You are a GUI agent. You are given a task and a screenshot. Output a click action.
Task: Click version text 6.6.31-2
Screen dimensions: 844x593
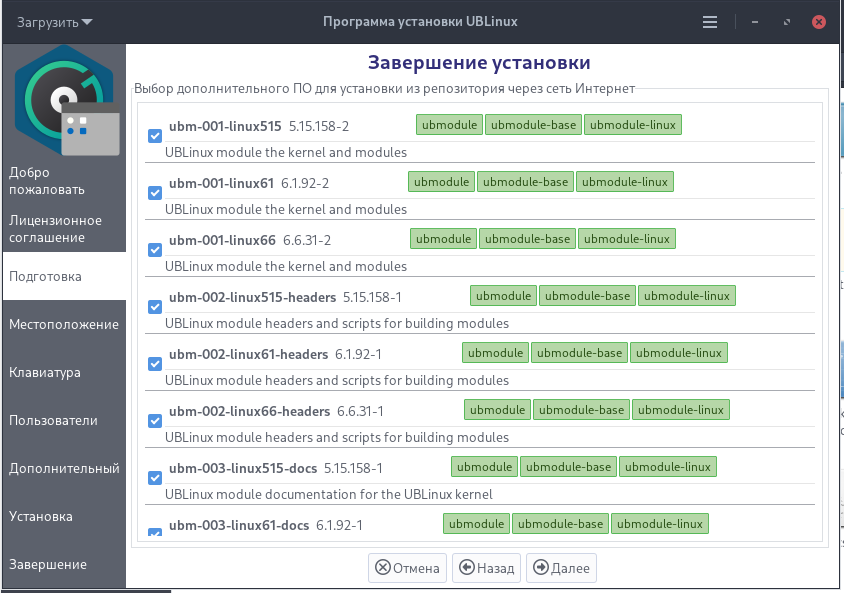coord(307,241)
